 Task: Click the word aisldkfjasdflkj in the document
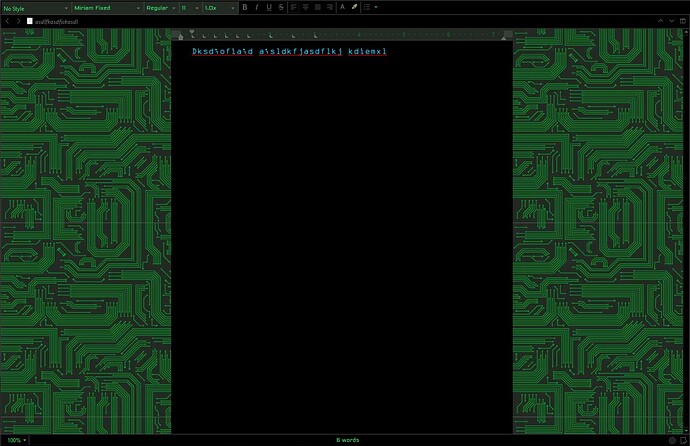[x=301, y=51]
